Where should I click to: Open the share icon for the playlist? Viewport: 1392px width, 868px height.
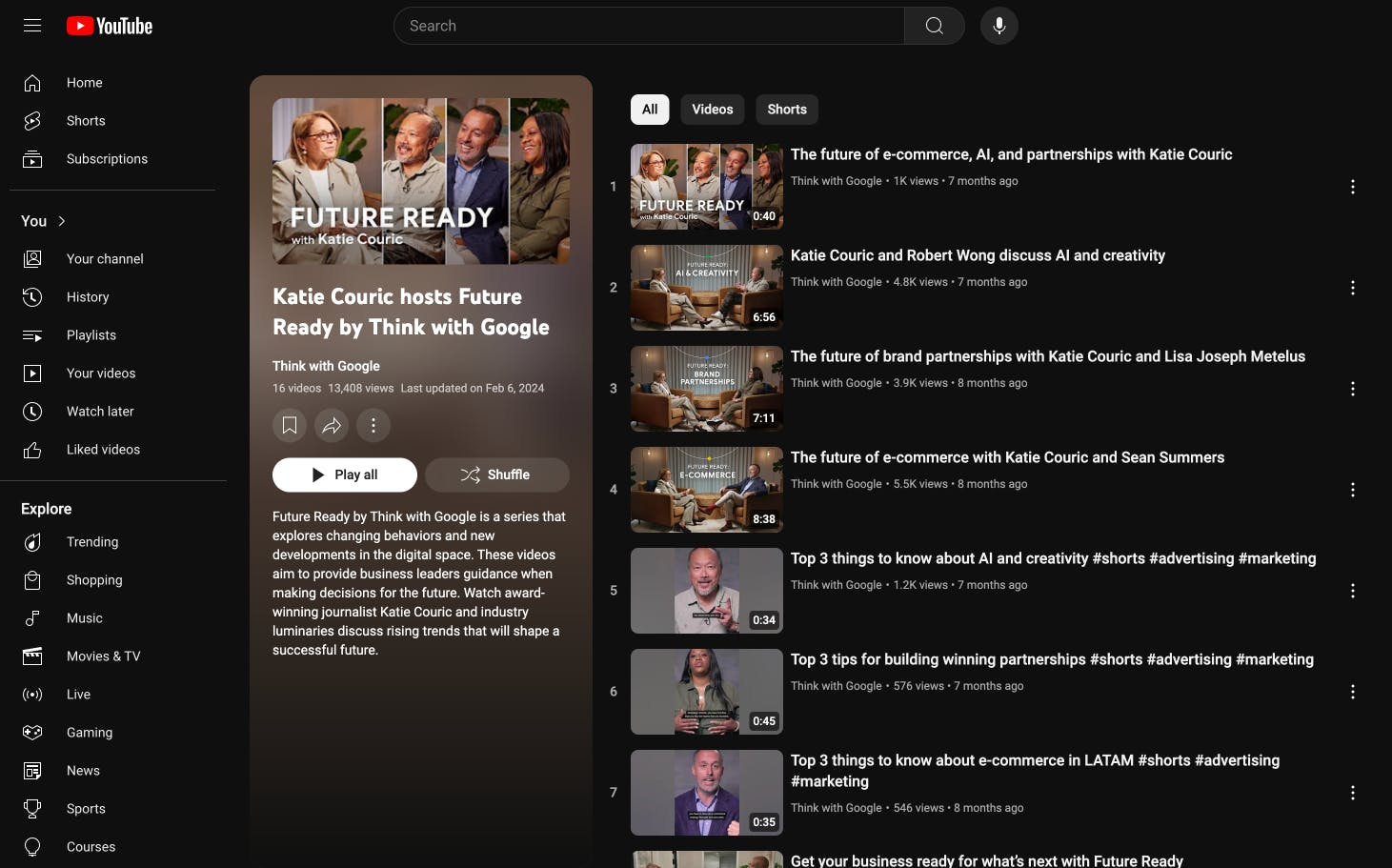coord(332,426)
